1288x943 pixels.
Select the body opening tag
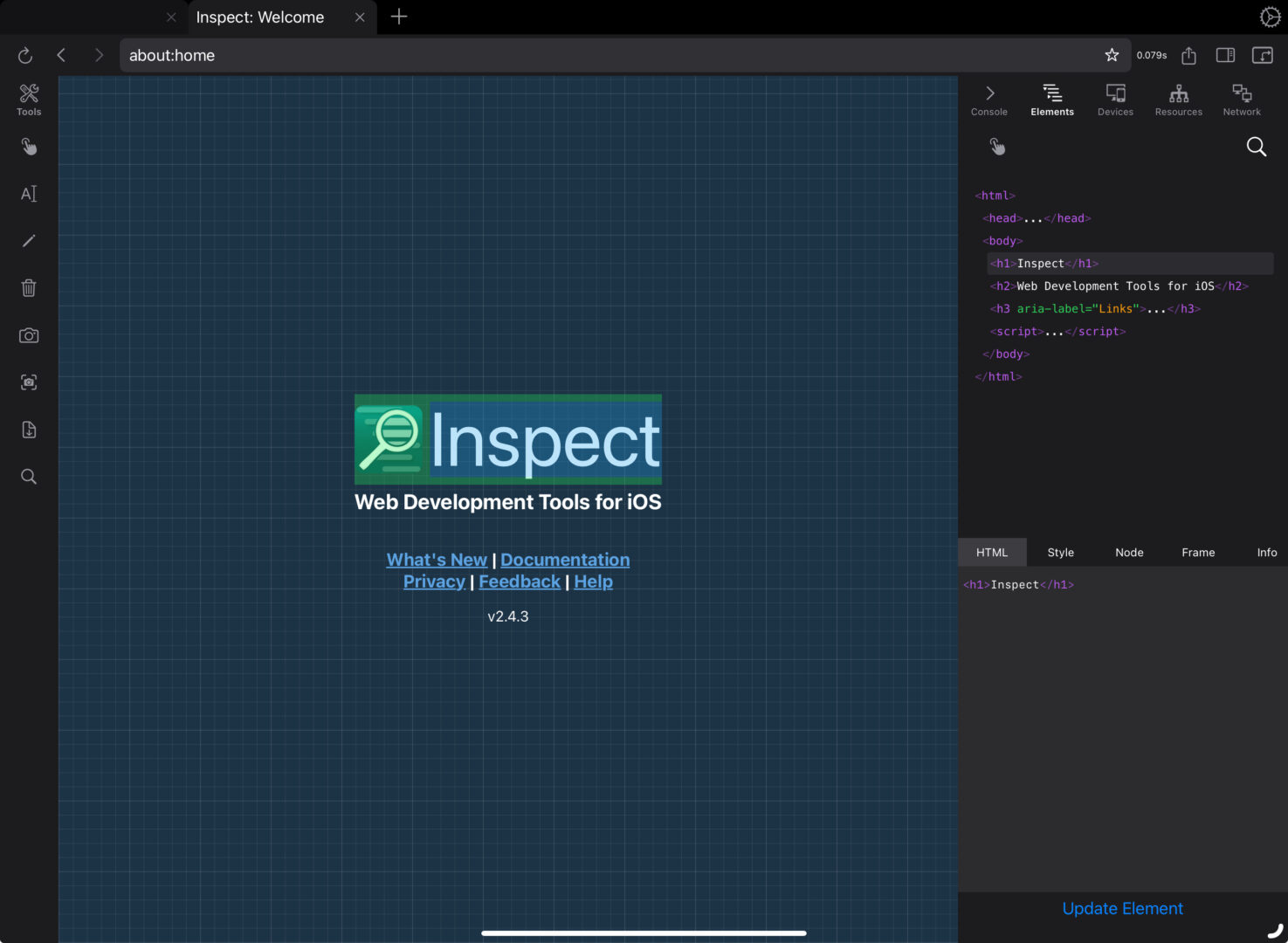coord(1002,241)
